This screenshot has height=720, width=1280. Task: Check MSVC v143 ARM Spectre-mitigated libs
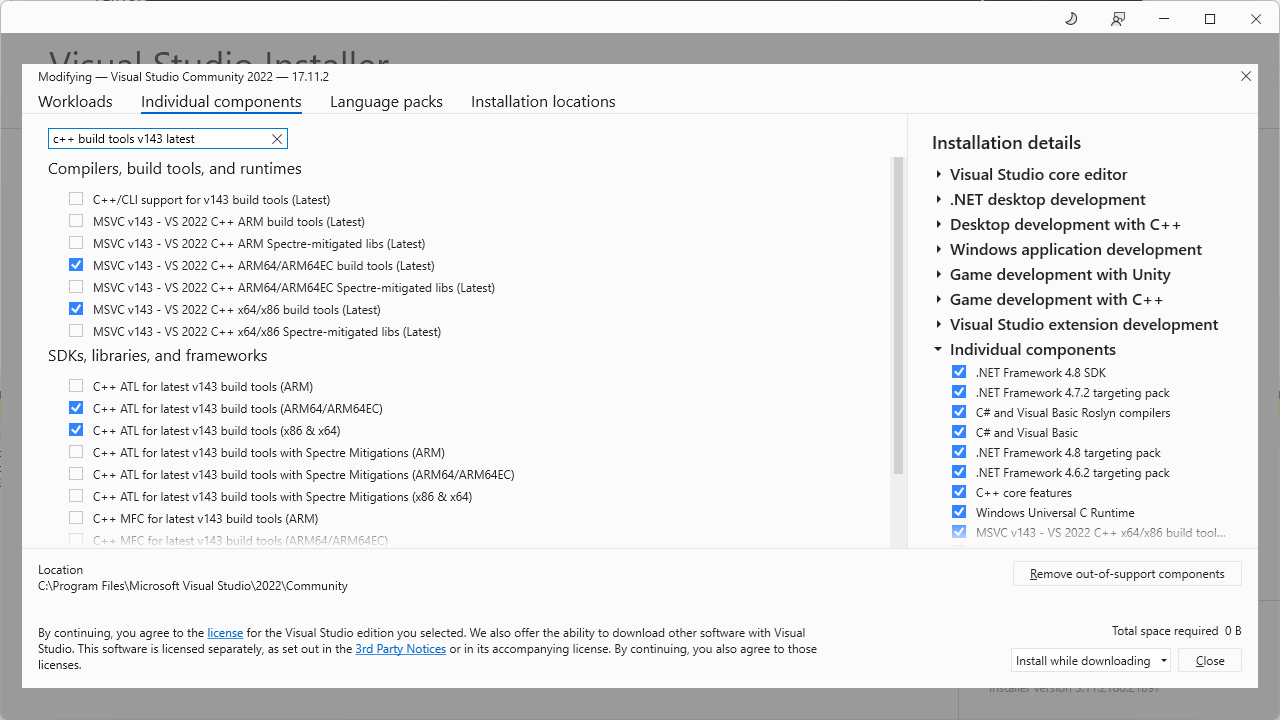(76, 244)
